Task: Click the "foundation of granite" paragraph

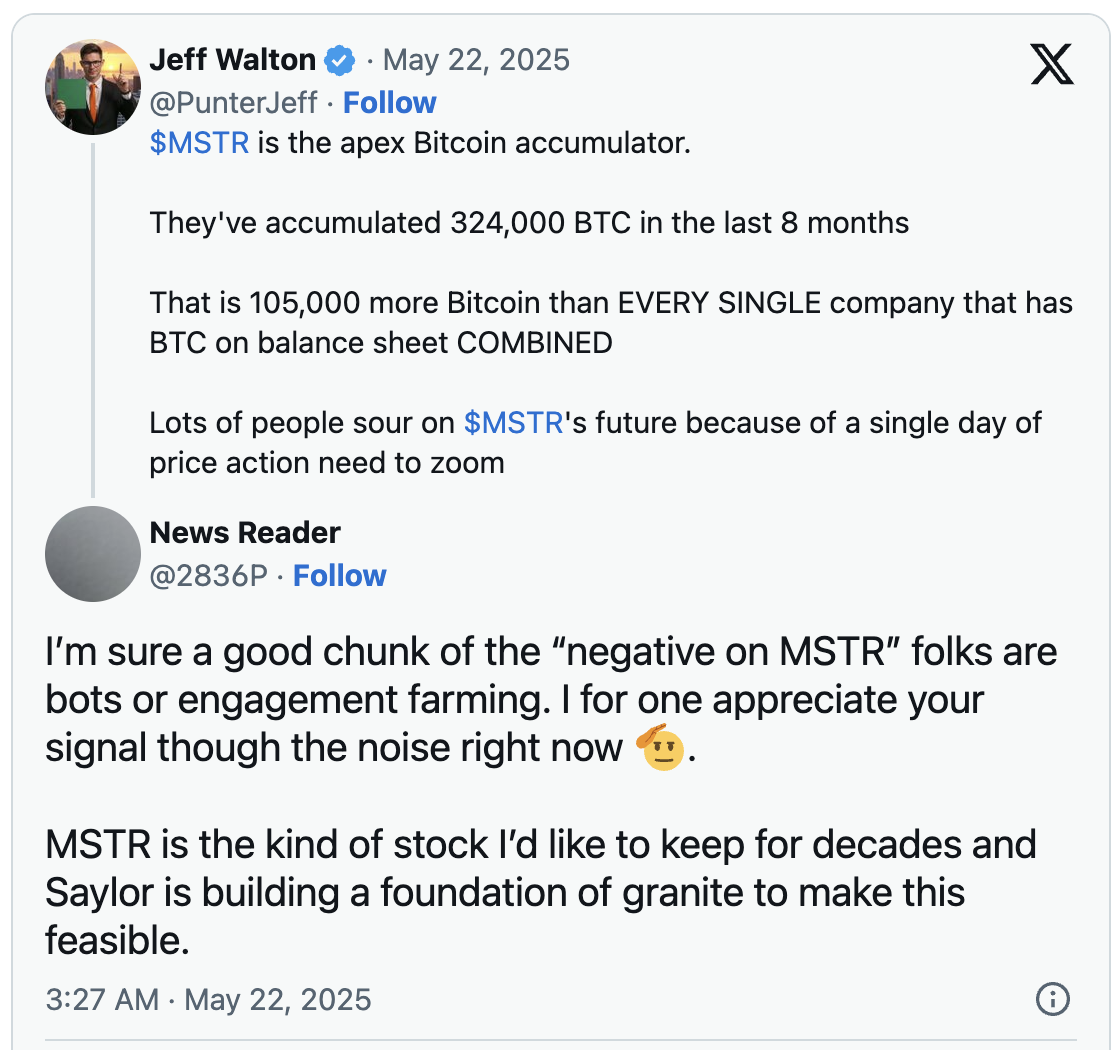Action: click(540, 891)
